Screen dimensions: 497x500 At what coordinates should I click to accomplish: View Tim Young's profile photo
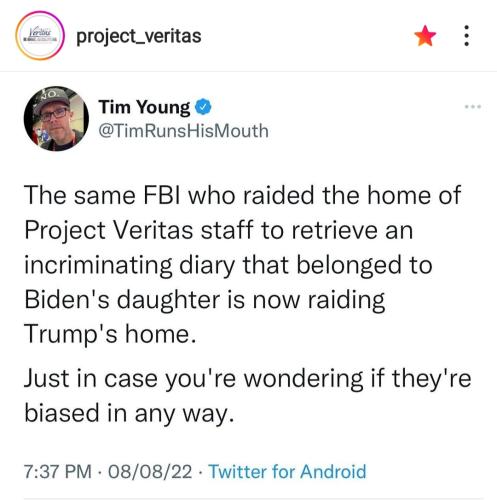[x=56, y=119]
